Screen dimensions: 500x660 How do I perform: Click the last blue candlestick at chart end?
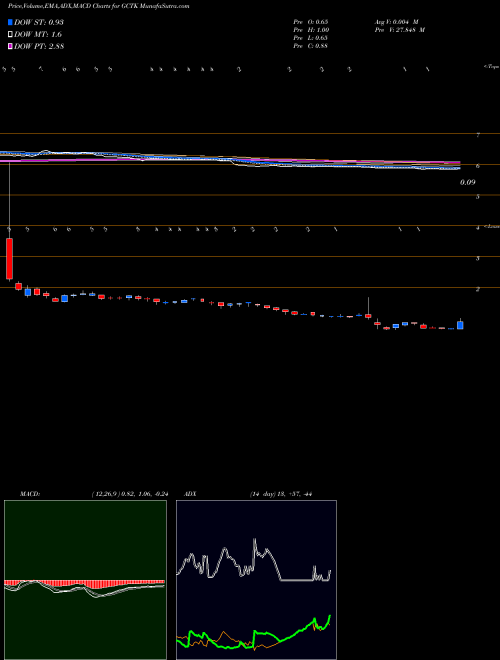click(460, 325)
